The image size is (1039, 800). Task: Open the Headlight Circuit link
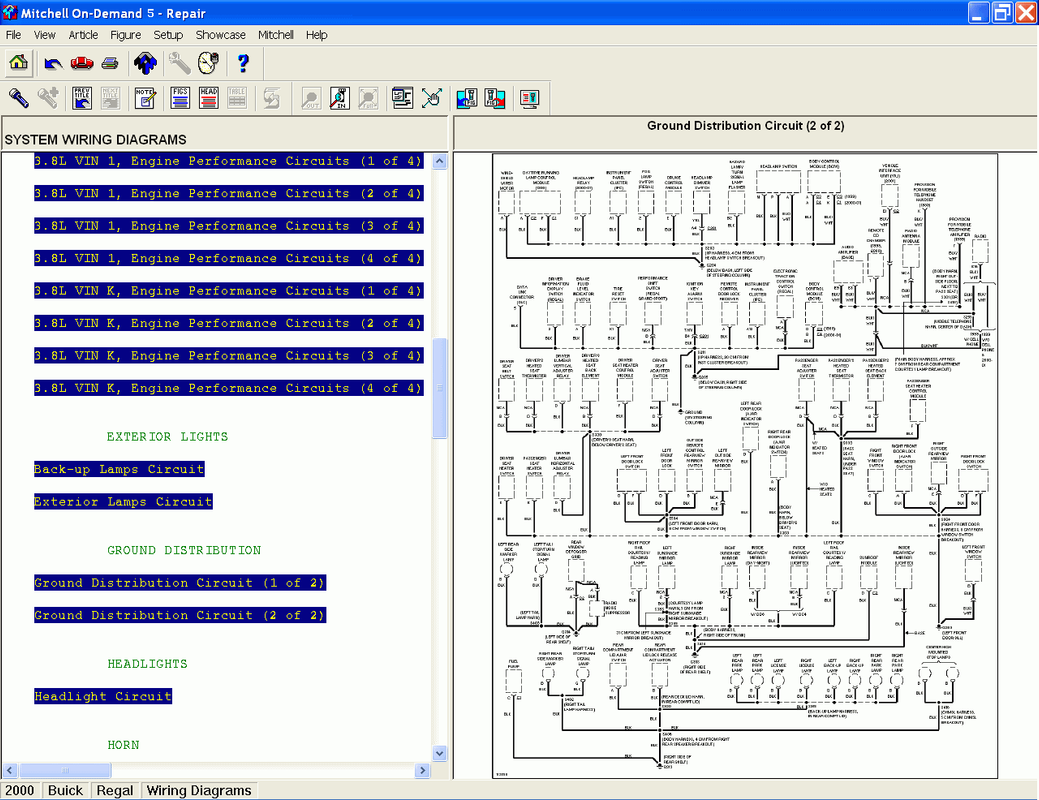coord(103,696)
